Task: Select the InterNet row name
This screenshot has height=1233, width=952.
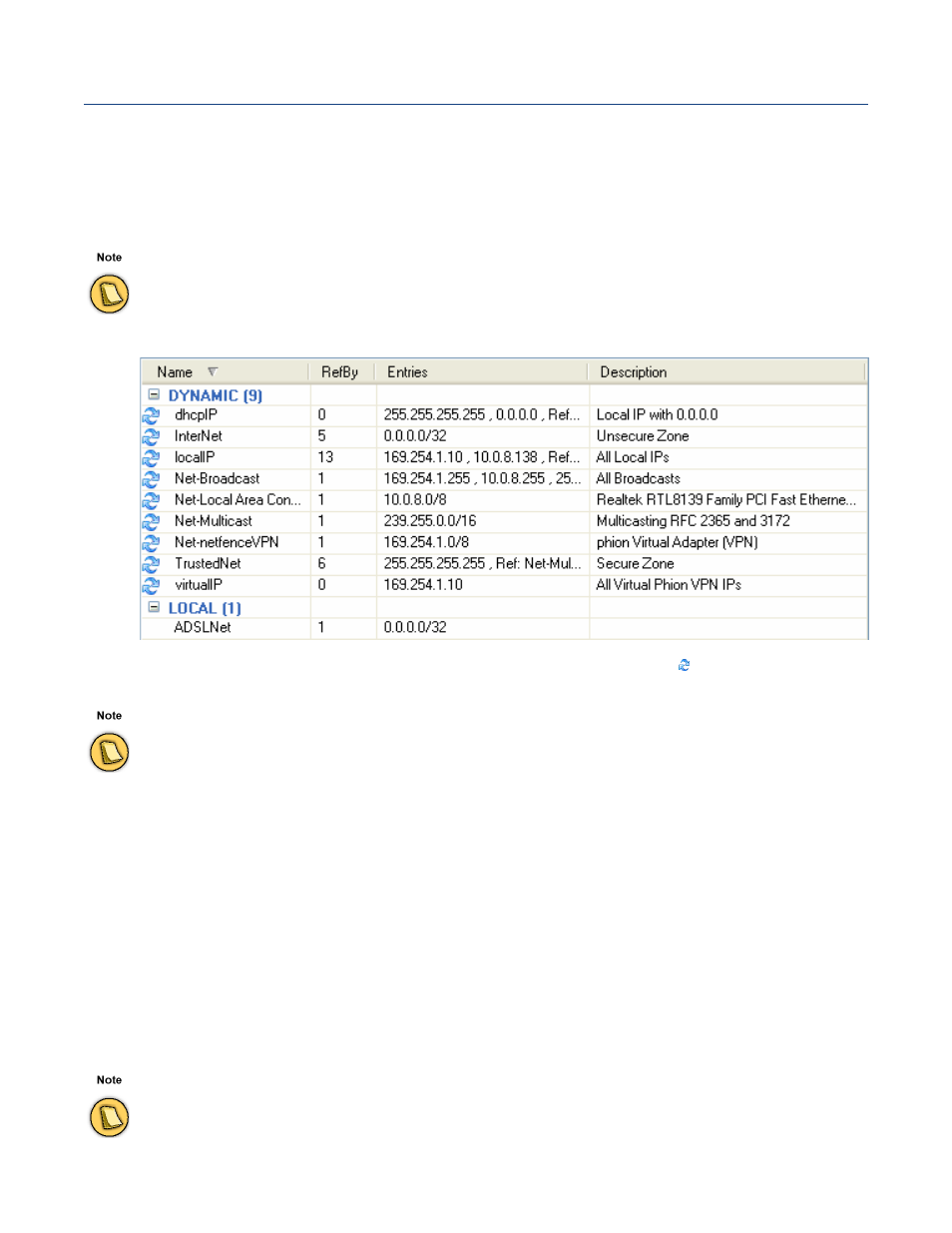Action: (x=199, y=436)
